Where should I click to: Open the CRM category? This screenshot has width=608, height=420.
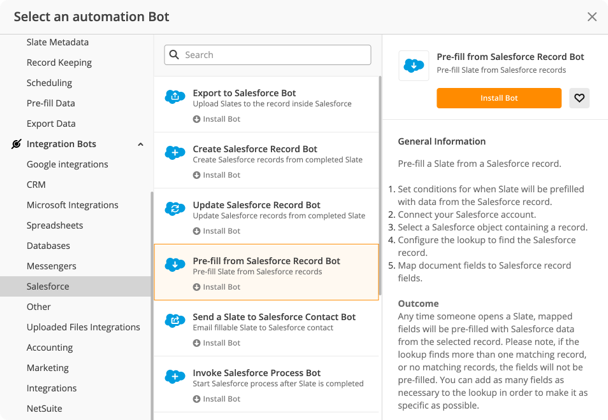pos(36,185)
